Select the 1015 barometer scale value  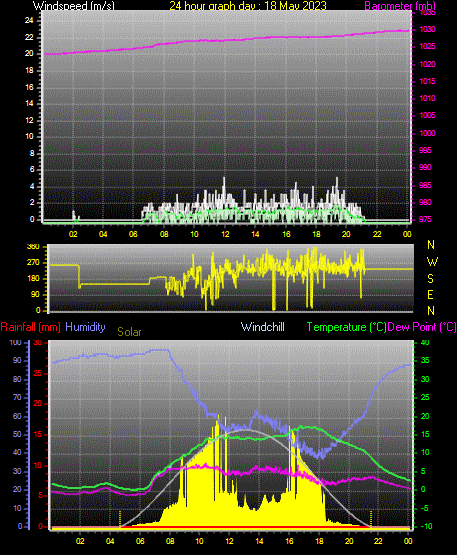(x=427, y=81)
